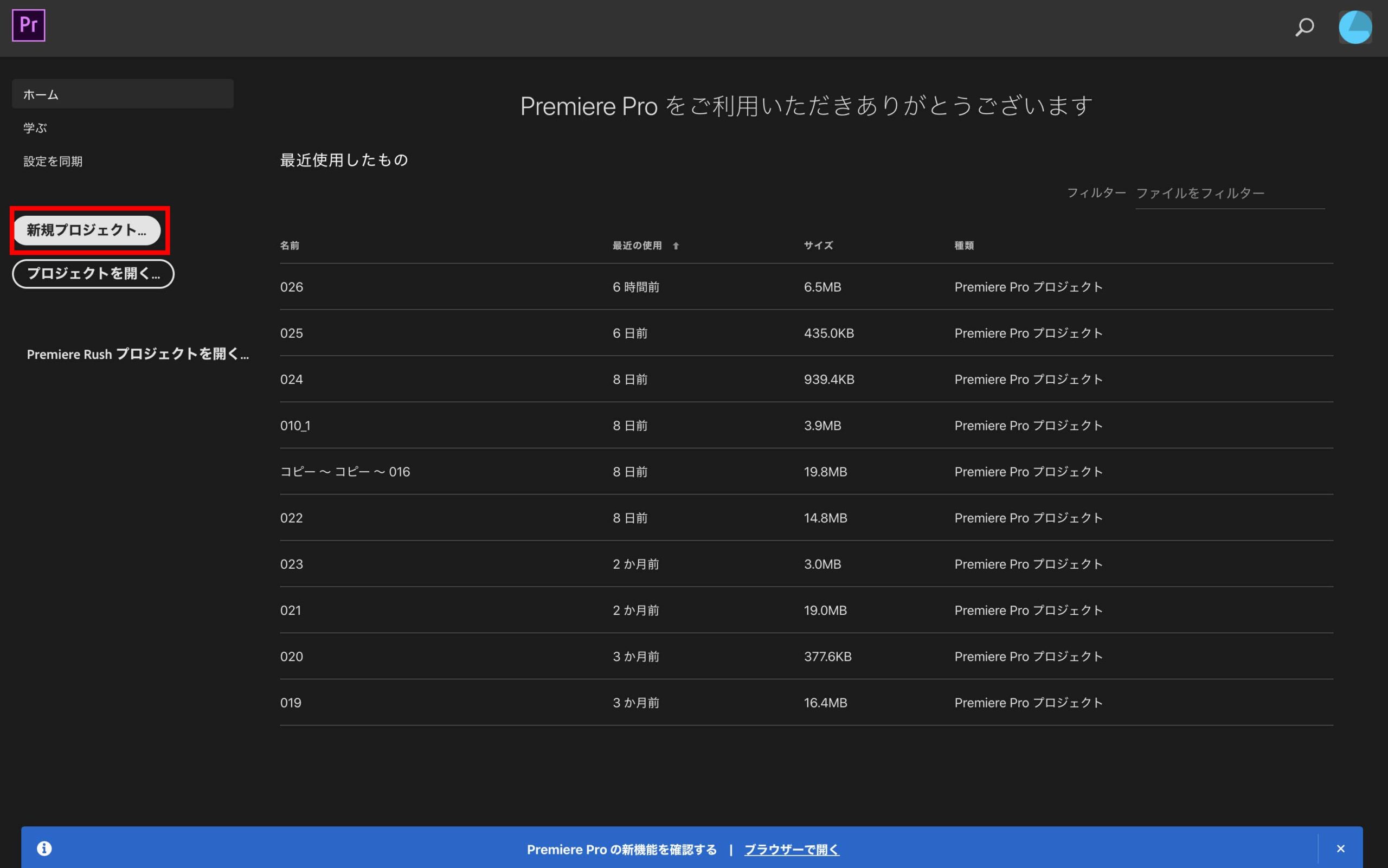This screenshot has height=868, width=1388.
Task: Dismiss the blue banner with X
Action: click(1340, 848)
